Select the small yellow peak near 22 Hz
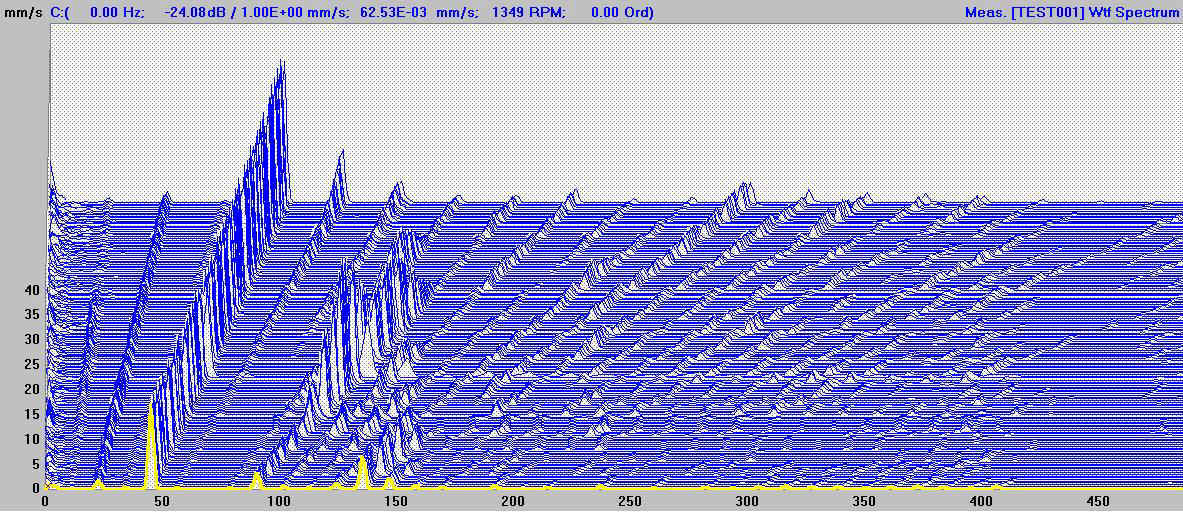The image size is (1183, 512). pos(98,481)
